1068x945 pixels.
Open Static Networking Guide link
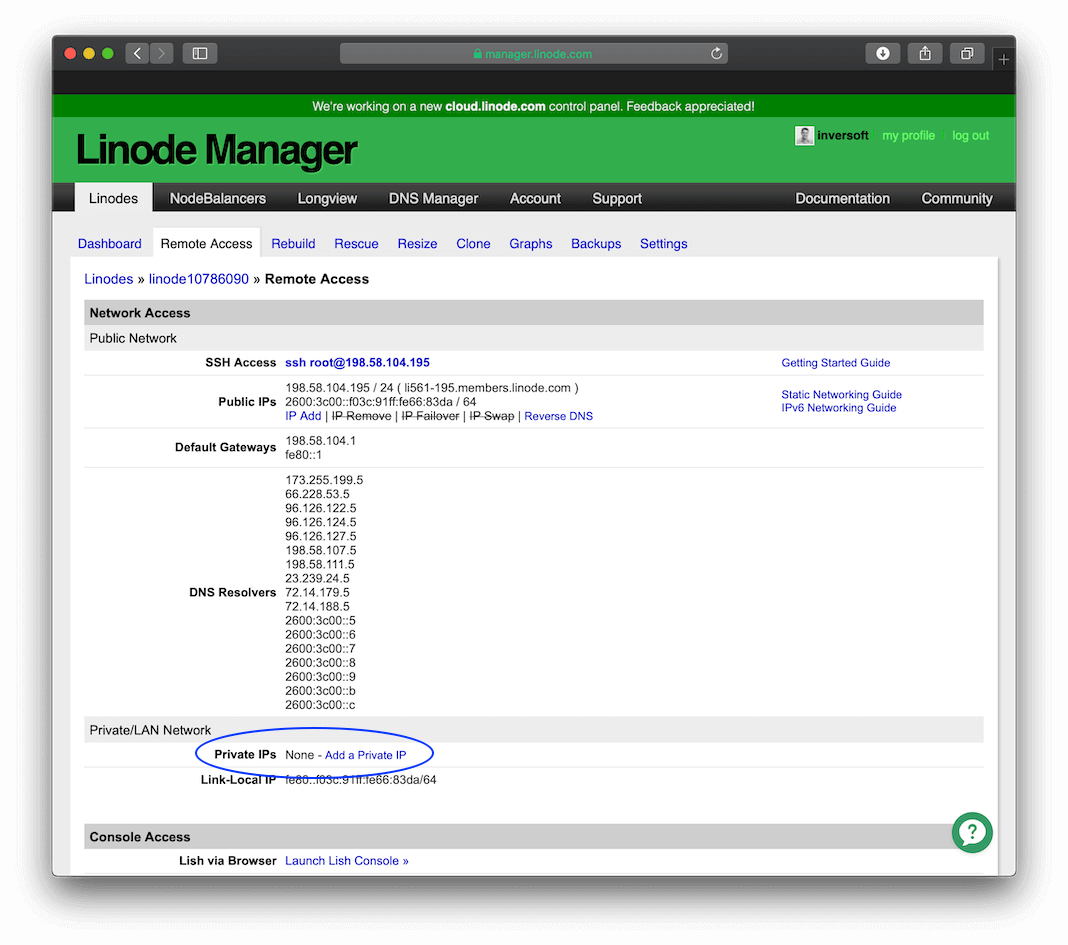tap(841, 394)
